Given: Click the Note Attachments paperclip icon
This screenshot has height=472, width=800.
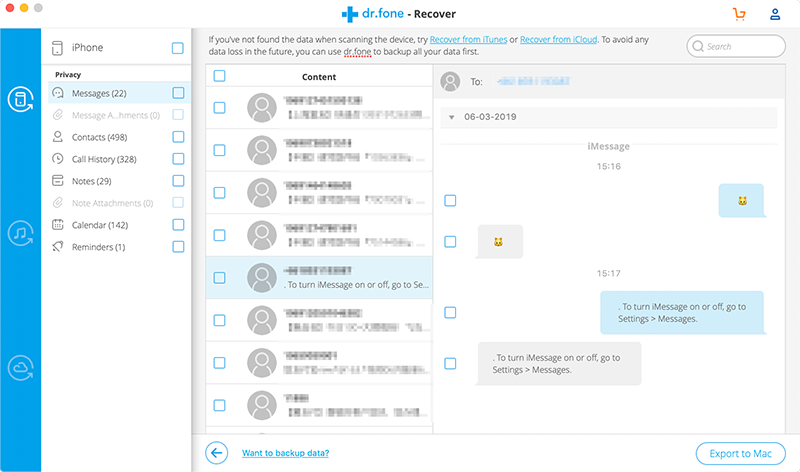Looking at the screenshot, I should click(x=58, y=203).
